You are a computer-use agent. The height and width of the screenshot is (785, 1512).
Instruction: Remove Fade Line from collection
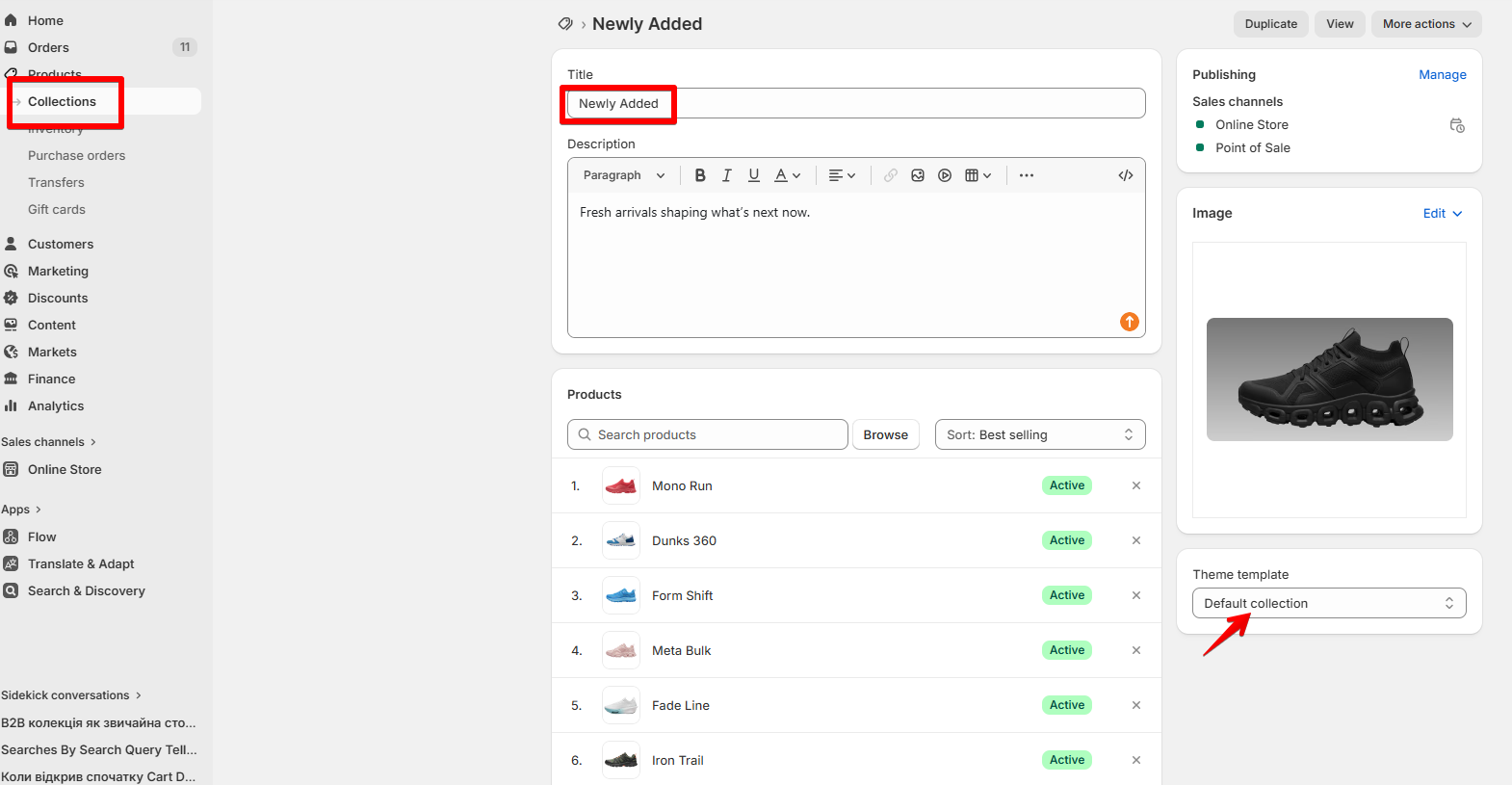[x=1136, y=705]
